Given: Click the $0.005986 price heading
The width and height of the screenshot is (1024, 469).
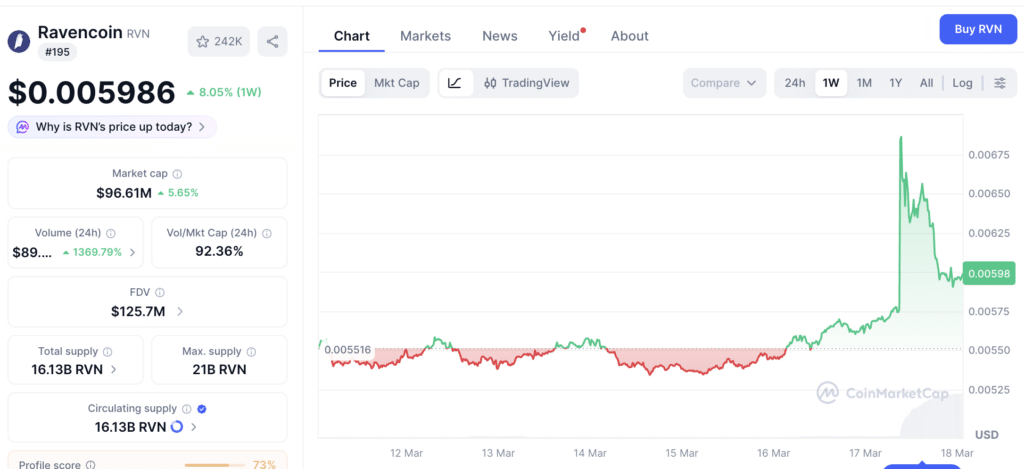Looking at the screenshot, I should 91,92.
